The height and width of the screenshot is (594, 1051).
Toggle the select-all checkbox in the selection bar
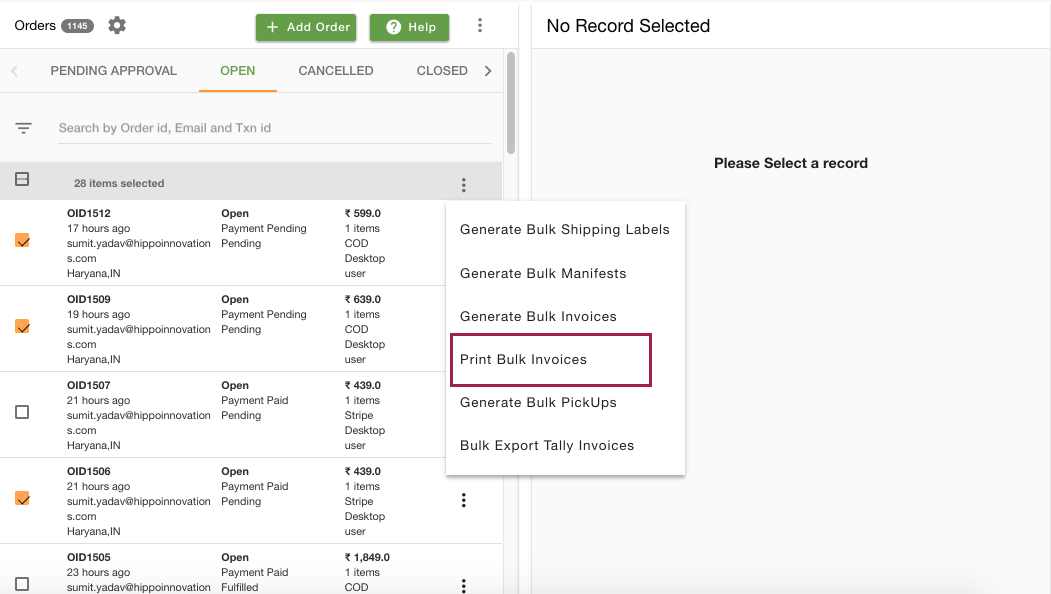(22, 179)
